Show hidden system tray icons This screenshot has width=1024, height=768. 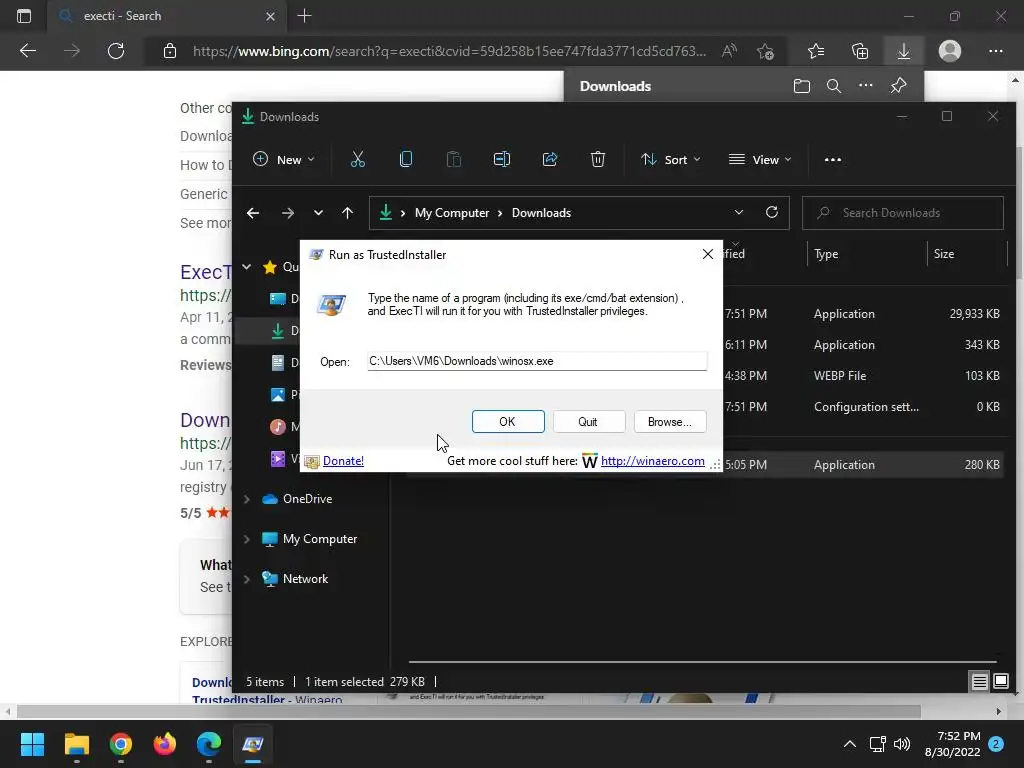[x=850, y=744]
